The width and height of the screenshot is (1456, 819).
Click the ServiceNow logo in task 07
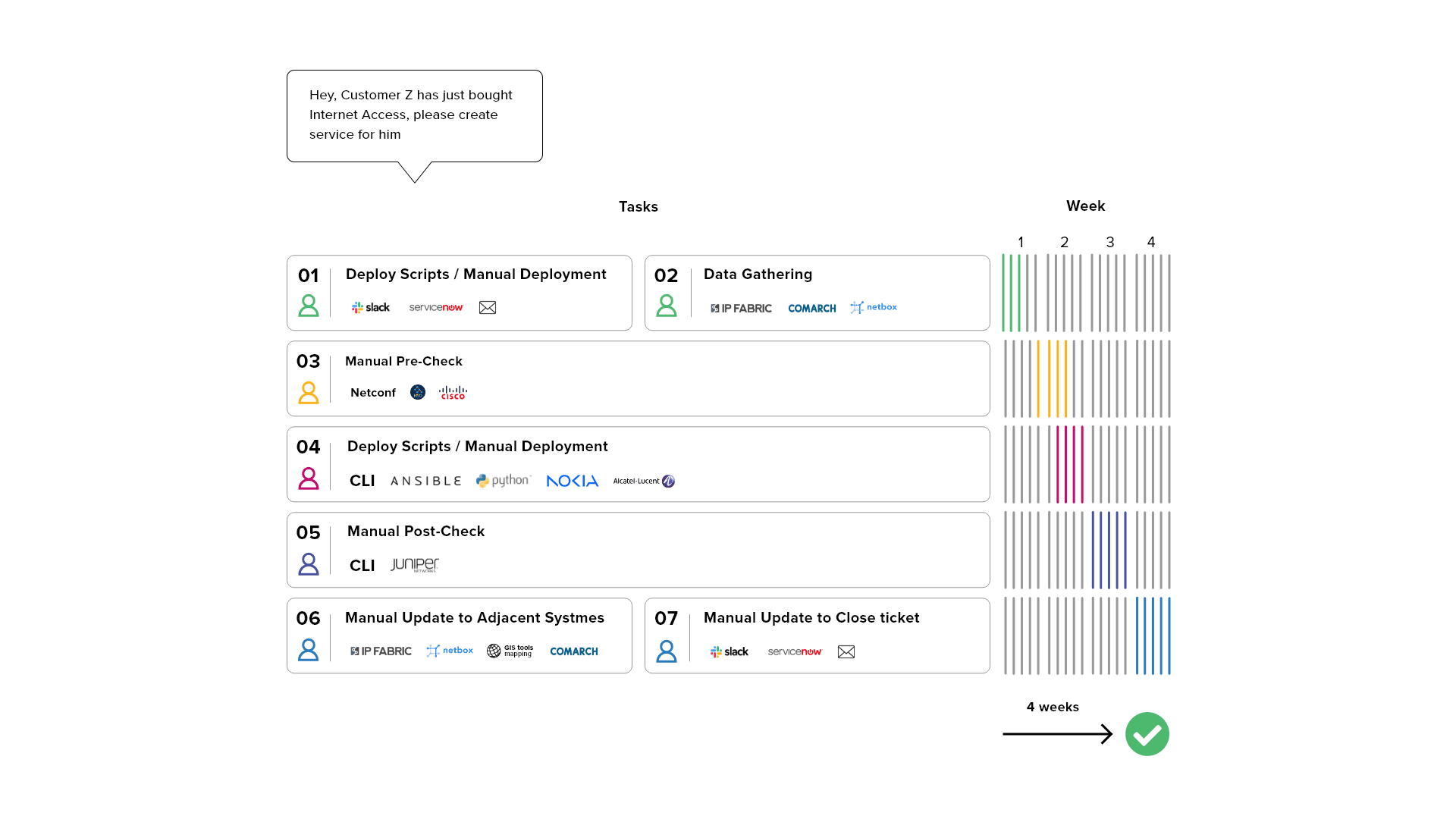pyautogui.click(x=795, y=651)
